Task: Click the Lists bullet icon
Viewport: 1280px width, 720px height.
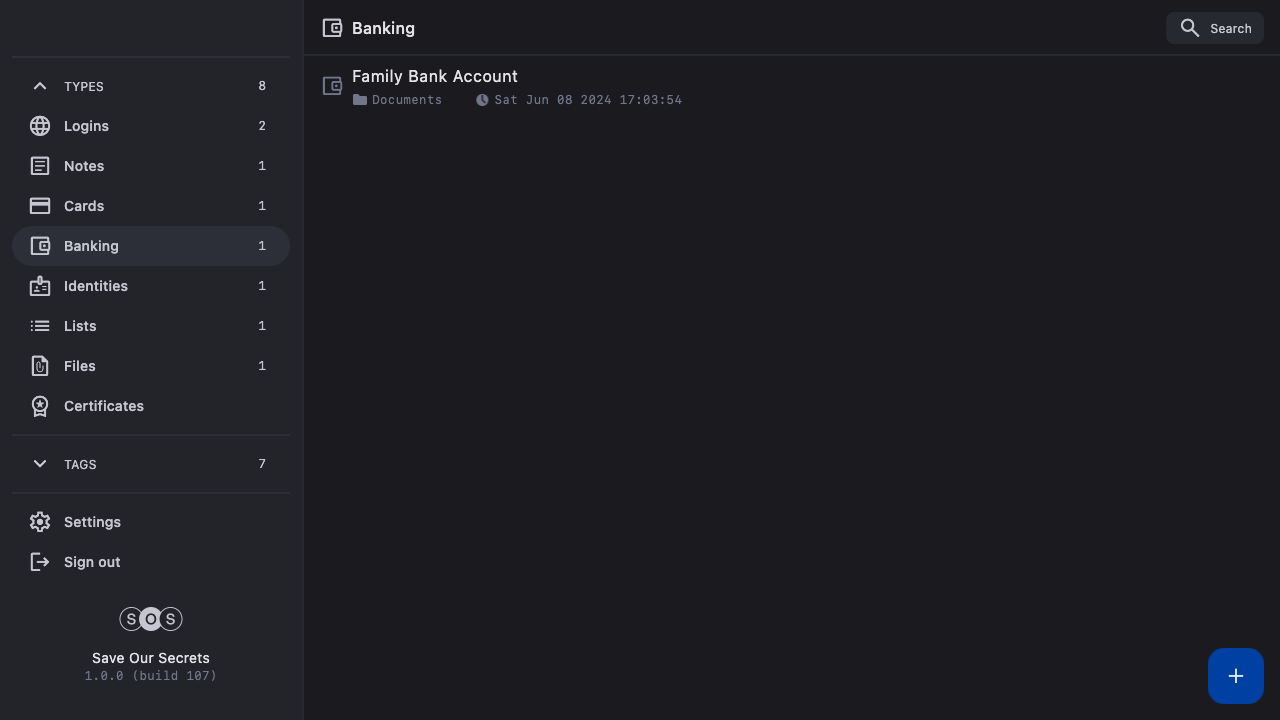Action: 40,326
